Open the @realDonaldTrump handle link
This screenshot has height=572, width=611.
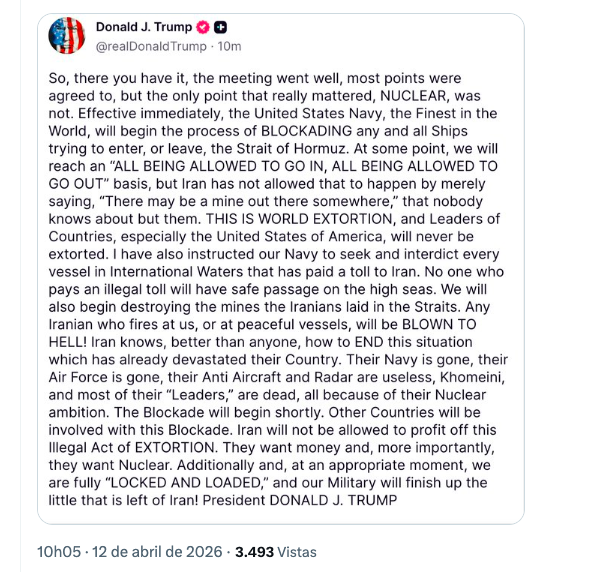point(151,45)
